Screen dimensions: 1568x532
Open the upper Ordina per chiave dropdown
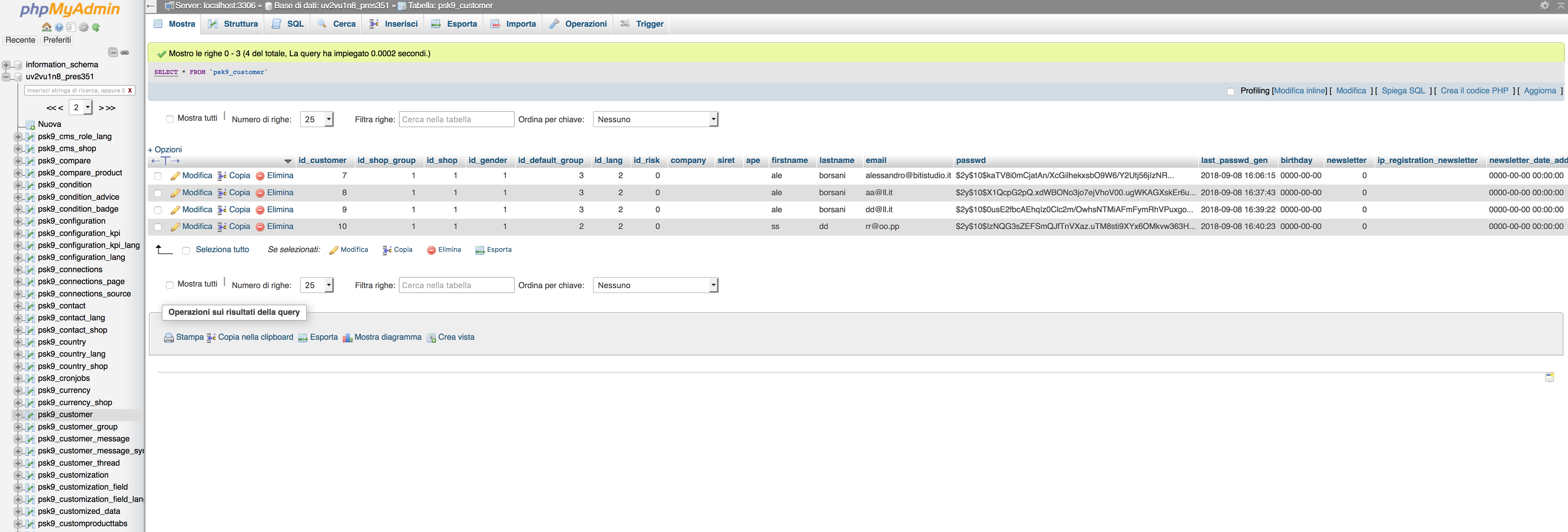tap(655, 119)
